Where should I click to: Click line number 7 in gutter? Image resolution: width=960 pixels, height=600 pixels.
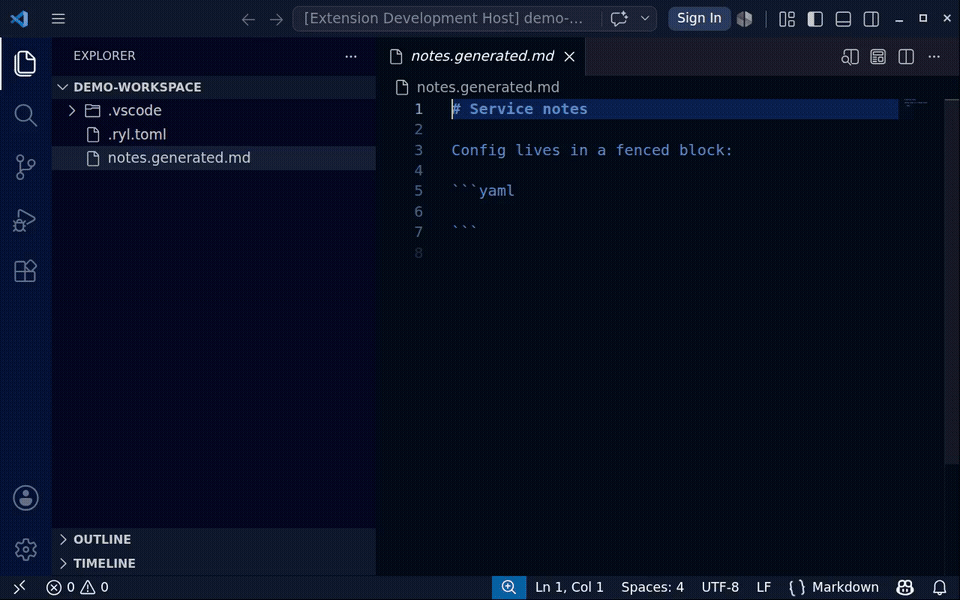click(x=418, y=232)
